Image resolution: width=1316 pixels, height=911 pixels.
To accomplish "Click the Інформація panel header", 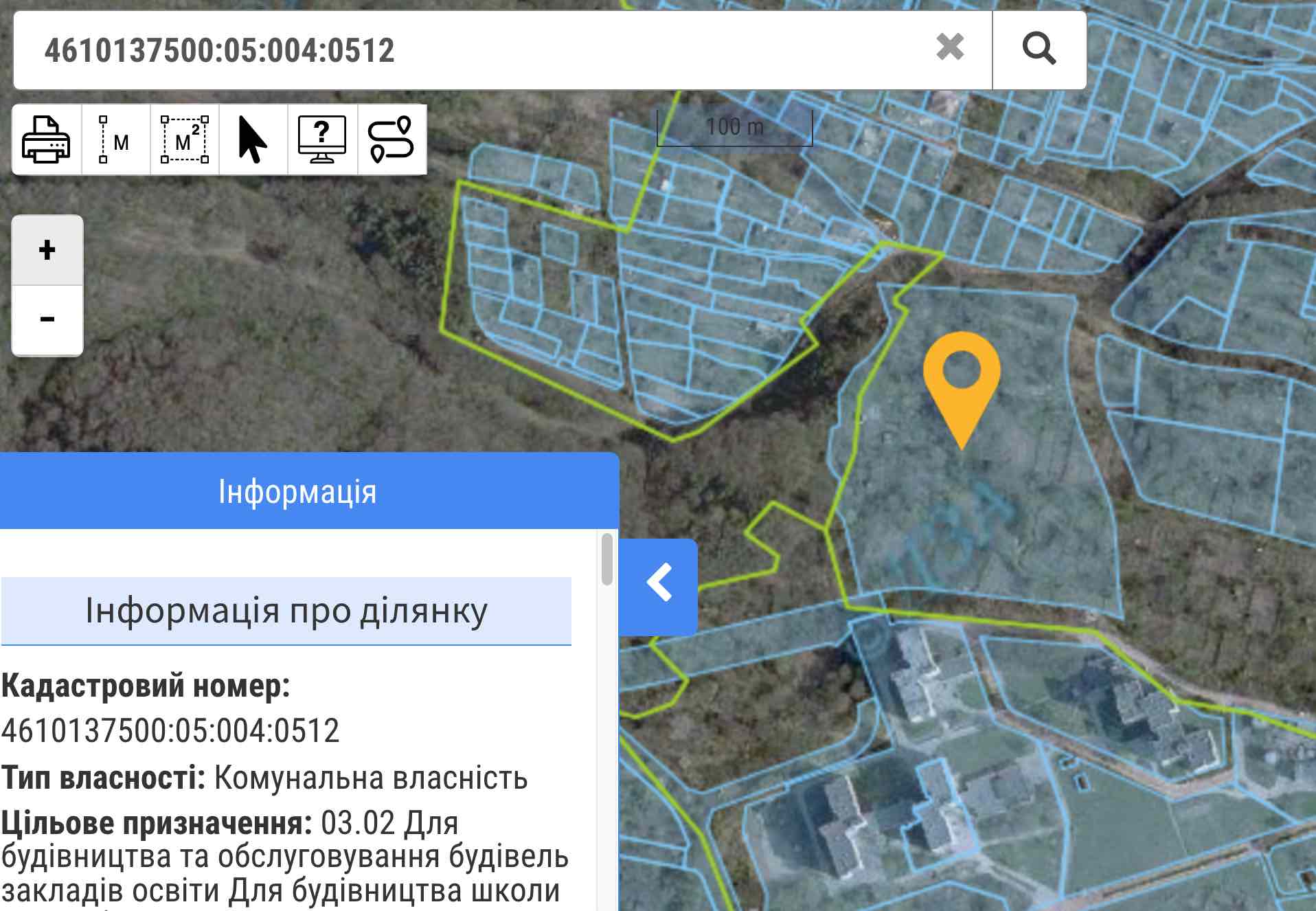I will (298, 491).
